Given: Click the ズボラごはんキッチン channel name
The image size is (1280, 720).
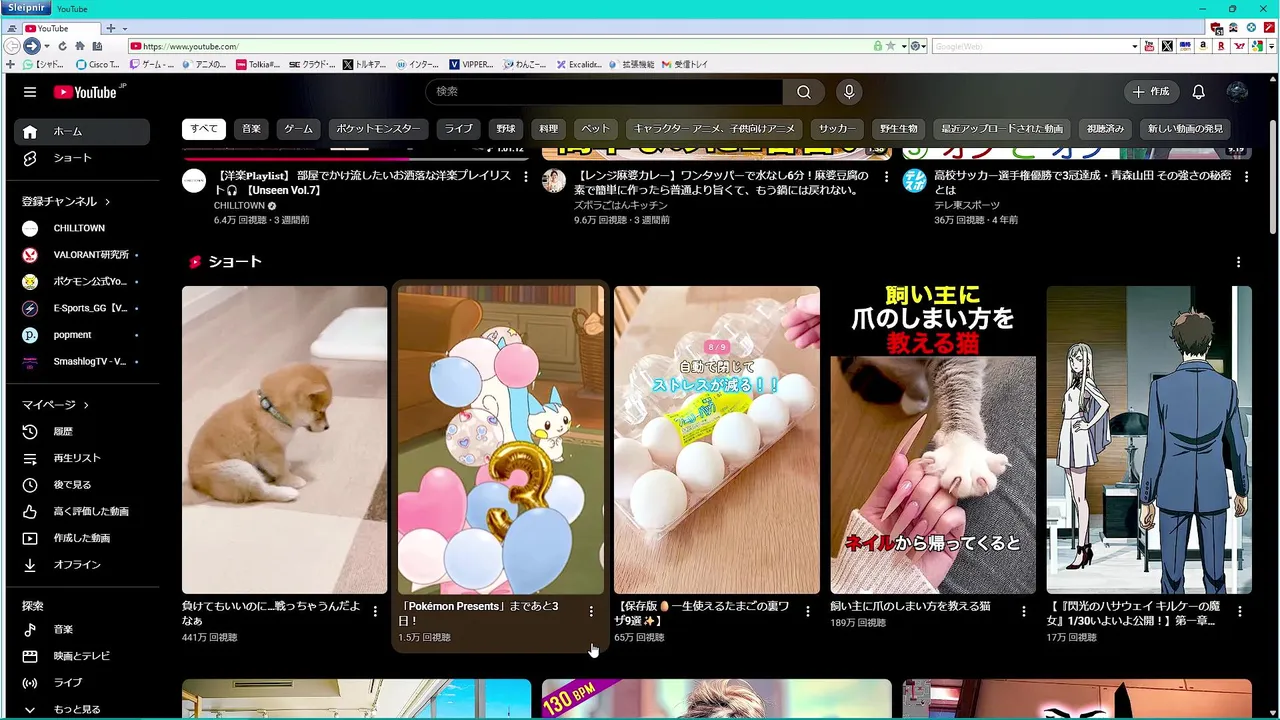Looking at the screenshot, I should [621, 205].
